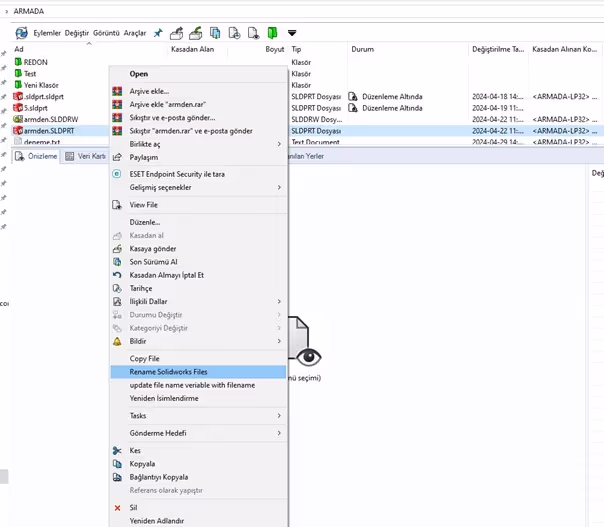Choose Rename Solidworks Files option
This screenshot has width=604, height=527.
pos(199,372)
